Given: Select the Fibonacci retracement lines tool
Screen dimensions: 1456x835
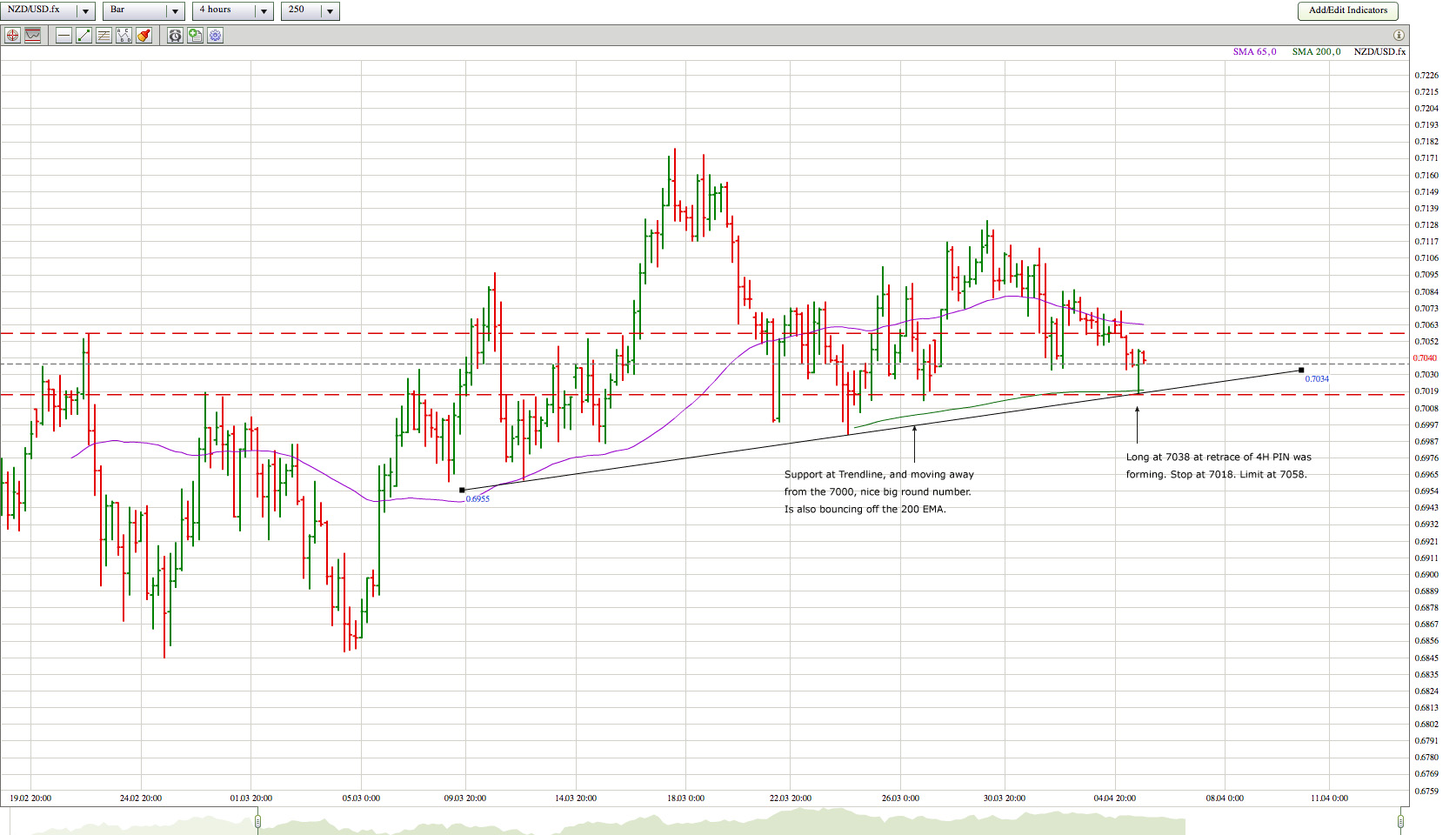Looking at the screenshot, I should pyautogui.click(x=104, y=36).
